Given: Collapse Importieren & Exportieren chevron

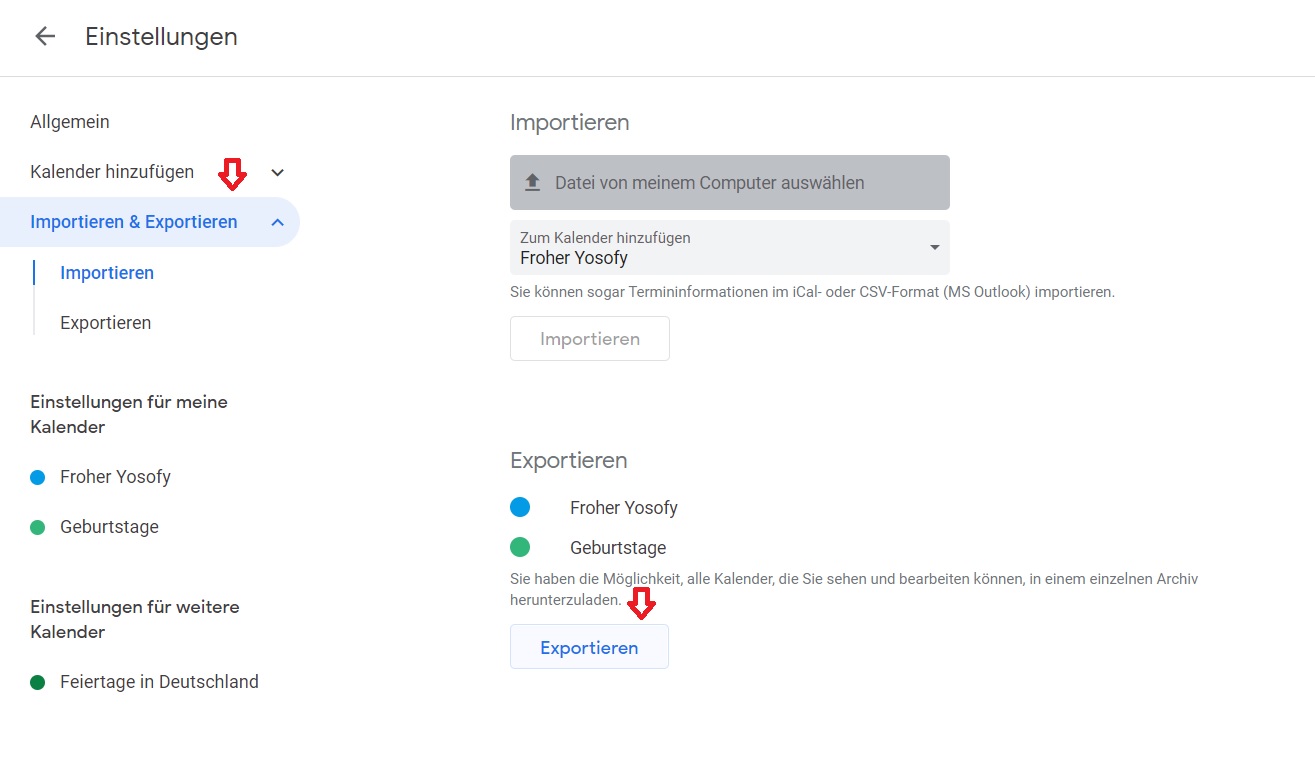Looking at the screenshot, I should tap(278, 222).
